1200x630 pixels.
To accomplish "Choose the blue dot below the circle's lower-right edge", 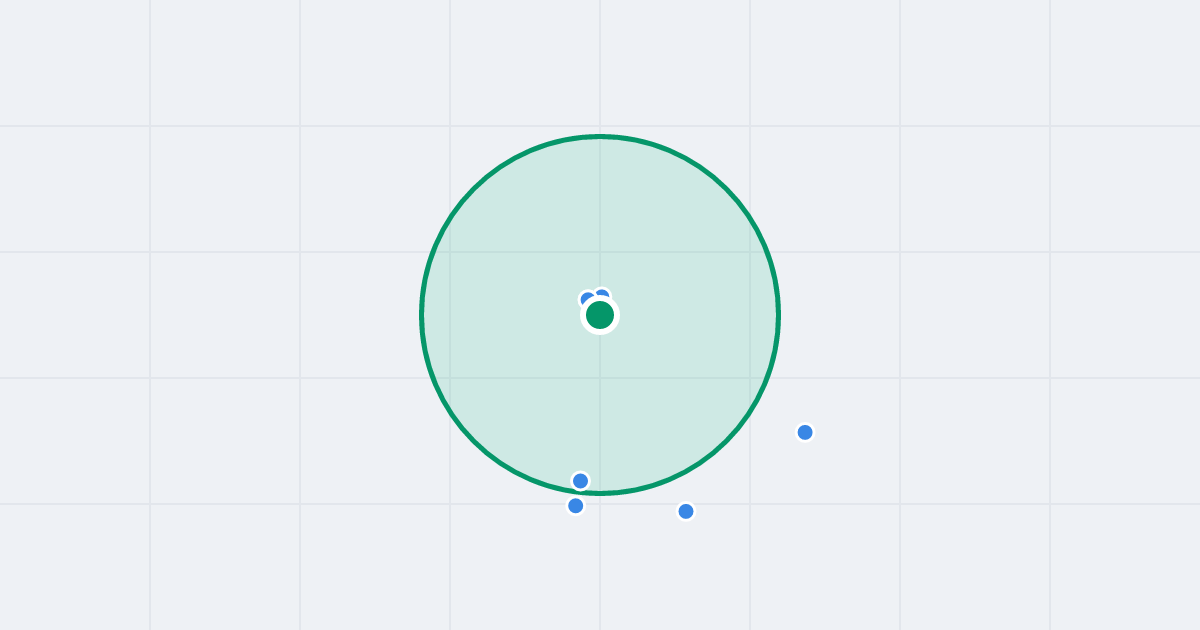I will click(686, 511).
